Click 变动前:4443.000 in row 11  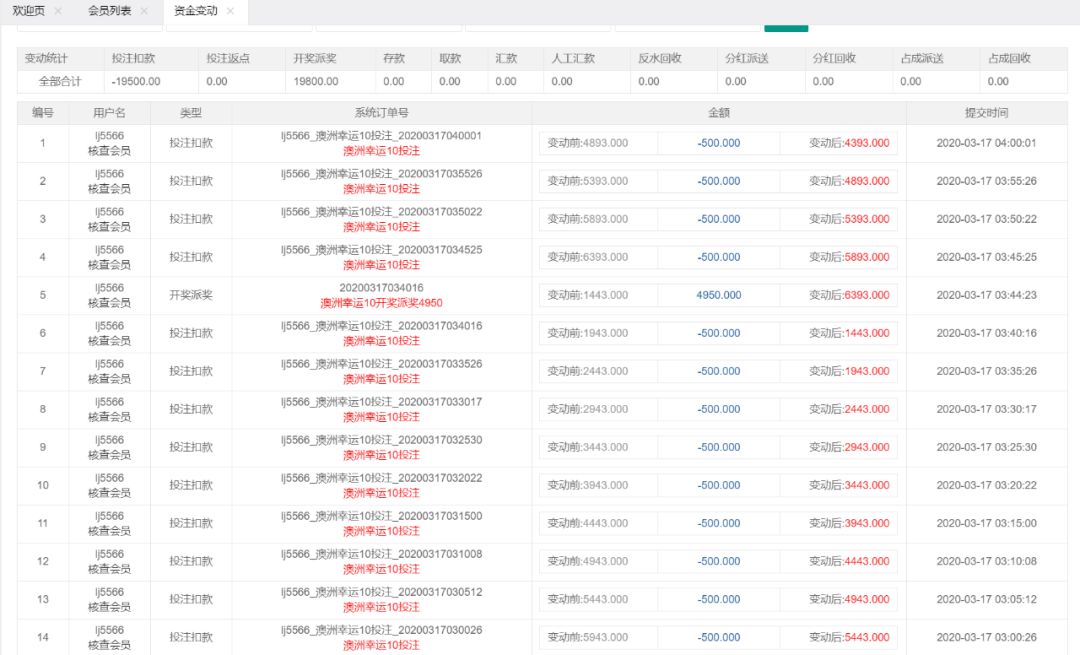click(588, 523)
